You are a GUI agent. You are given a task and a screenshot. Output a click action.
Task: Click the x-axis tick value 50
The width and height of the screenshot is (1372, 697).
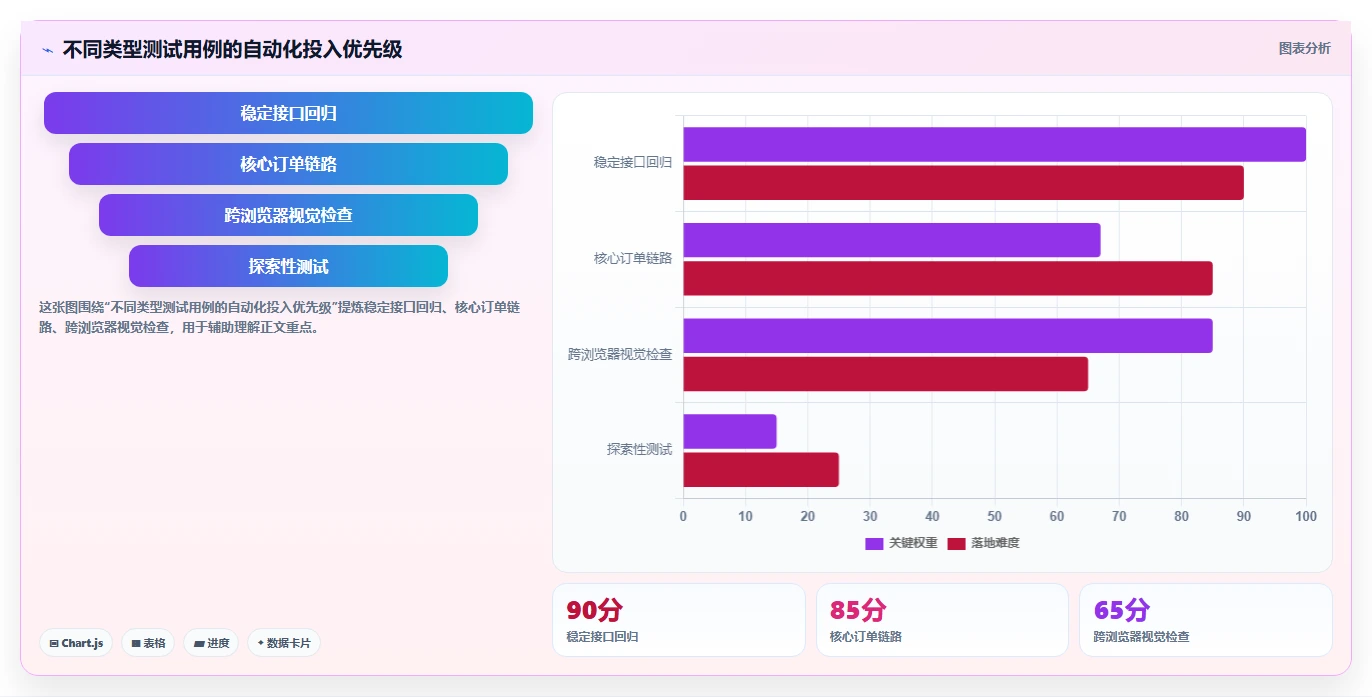point(994,516)
